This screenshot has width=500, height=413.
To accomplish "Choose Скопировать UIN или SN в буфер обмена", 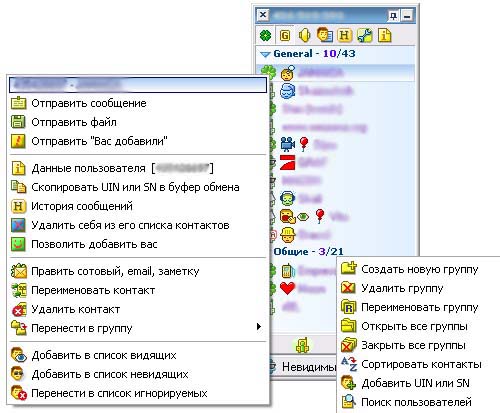I will click(x=138, y=187).
